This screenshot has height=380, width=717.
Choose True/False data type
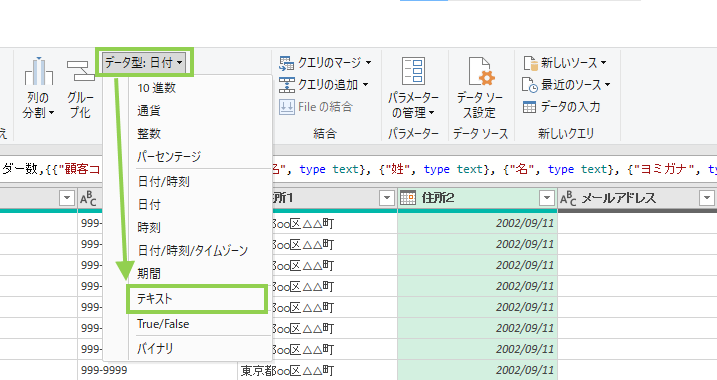point(163,324)
